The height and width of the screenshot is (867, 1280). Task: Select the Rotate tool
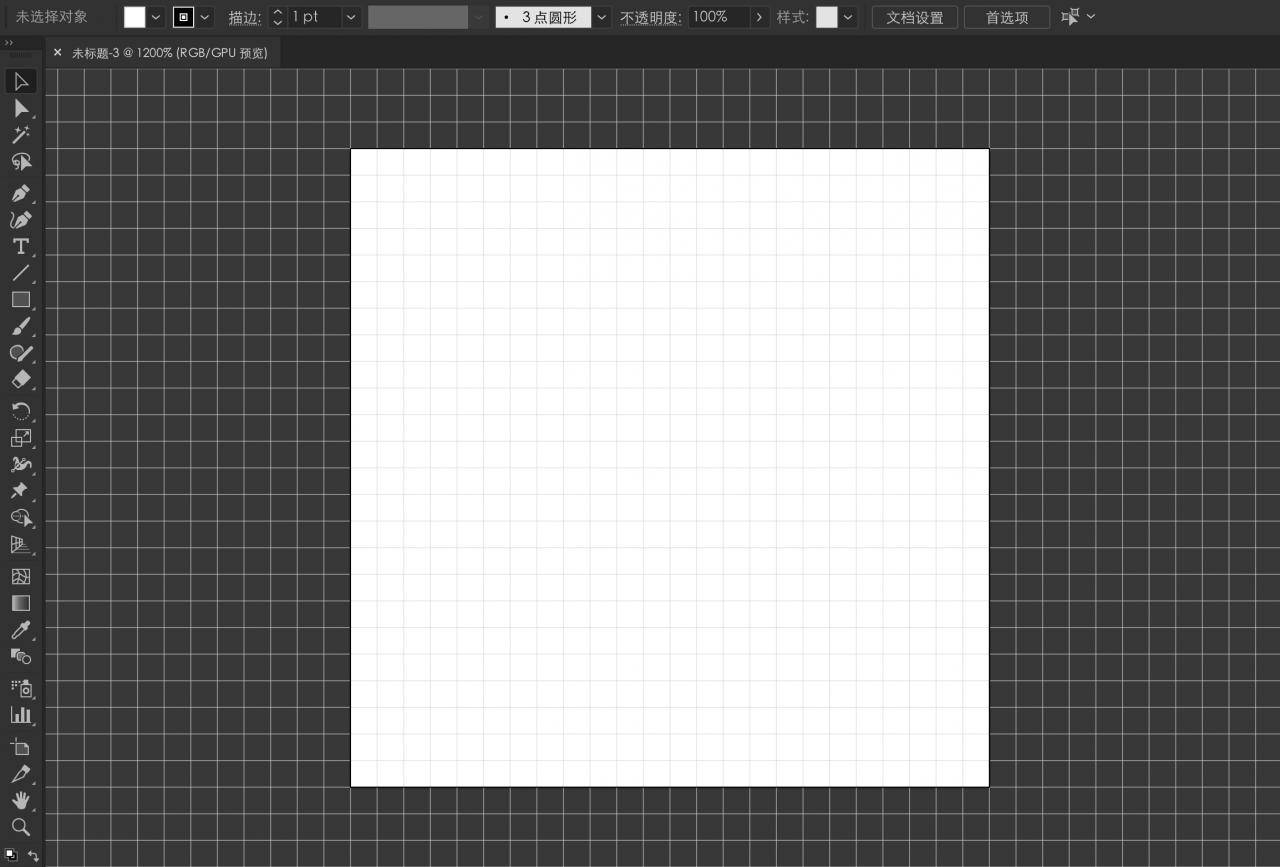(21, 411)
